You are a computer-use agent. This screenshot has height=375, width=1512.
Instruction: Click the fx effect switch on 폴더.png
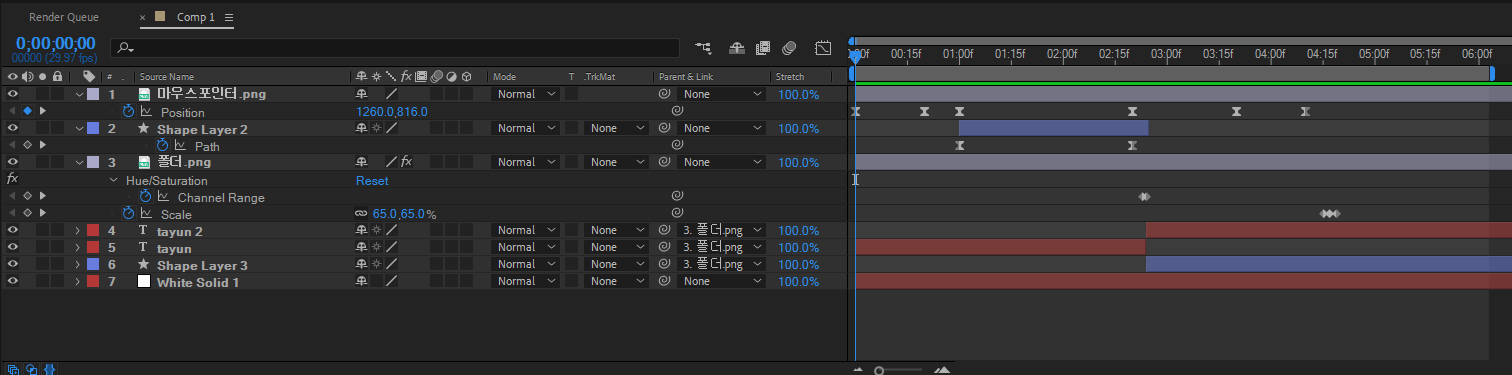(407, 162)
